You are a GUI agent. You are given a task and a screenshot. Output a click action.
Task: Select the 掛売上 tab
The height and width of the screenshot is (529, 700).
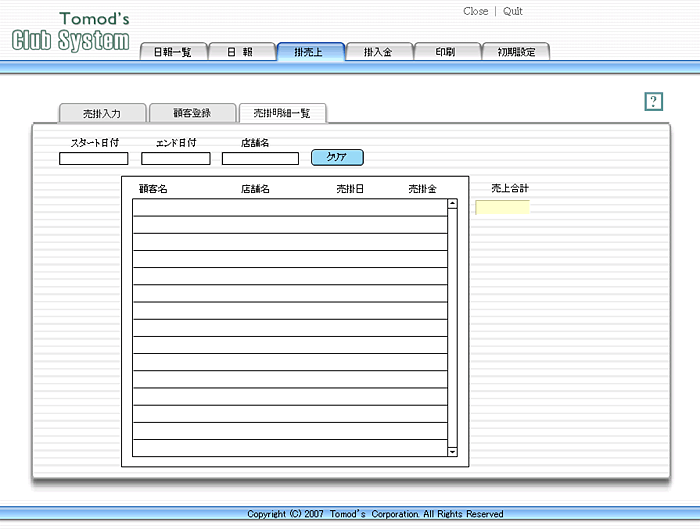coord(309,52)
